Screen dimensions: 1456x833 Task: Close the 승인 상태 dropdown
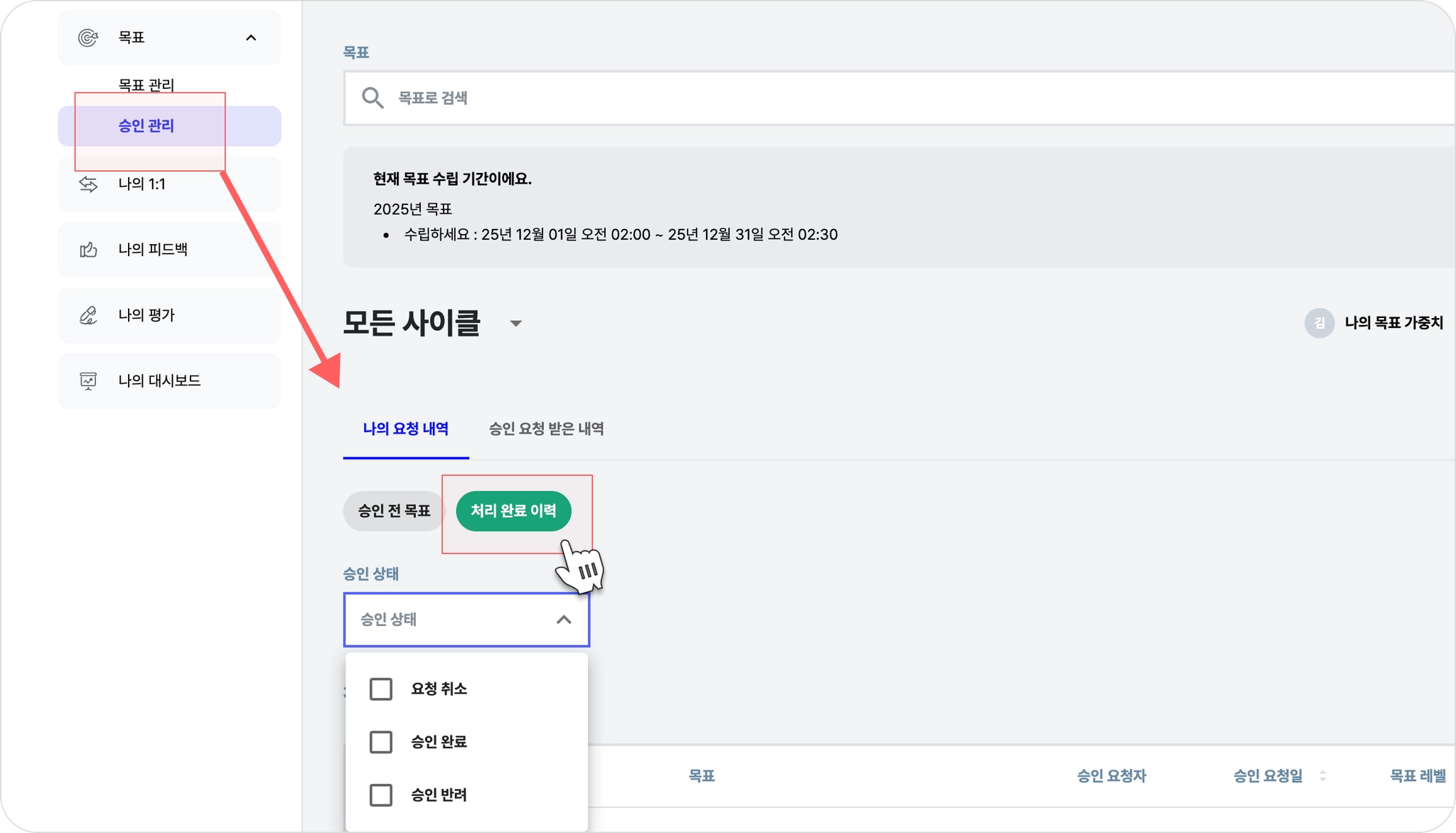[x=563, y=620]
